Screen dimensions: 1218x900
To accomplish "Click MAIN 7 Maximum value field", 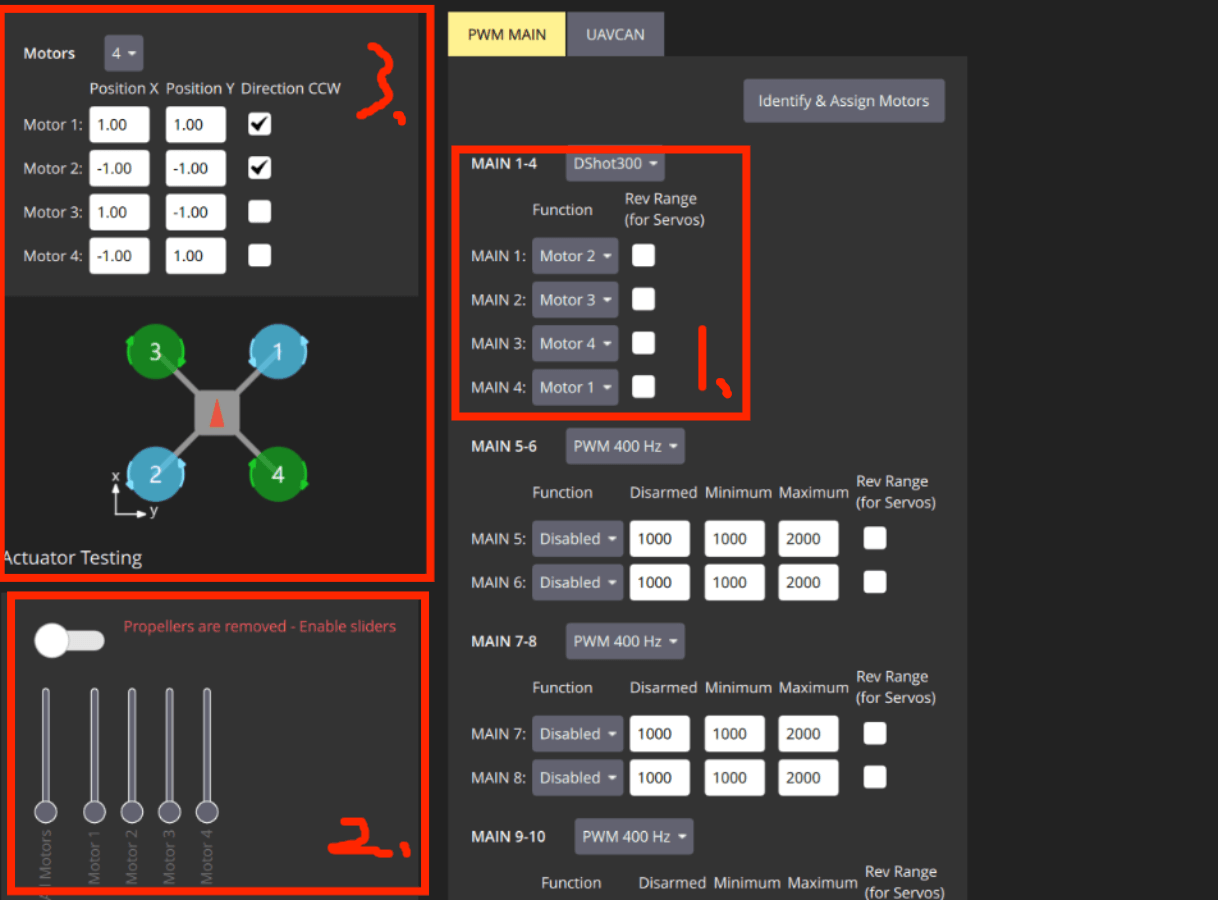I will (809, 734).
